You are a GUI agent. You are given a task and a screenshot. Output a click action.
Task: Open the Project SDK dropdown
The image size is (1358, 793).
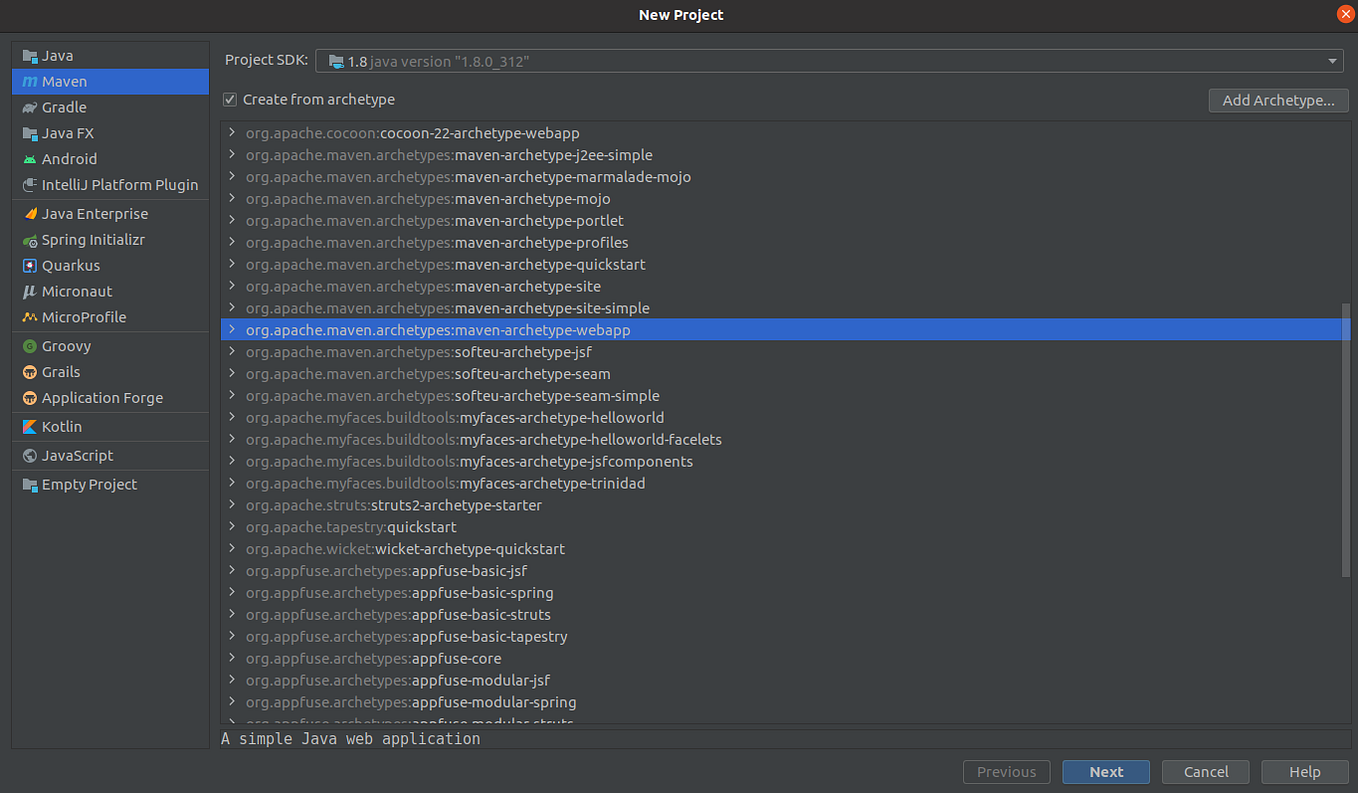[x=1330, y=60]
